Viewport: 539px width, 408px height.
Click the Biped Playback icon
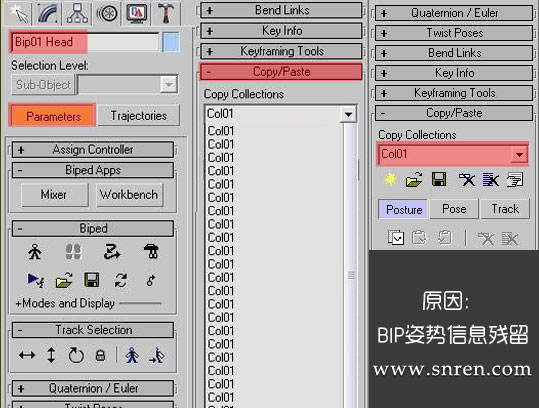pos(35,280)
